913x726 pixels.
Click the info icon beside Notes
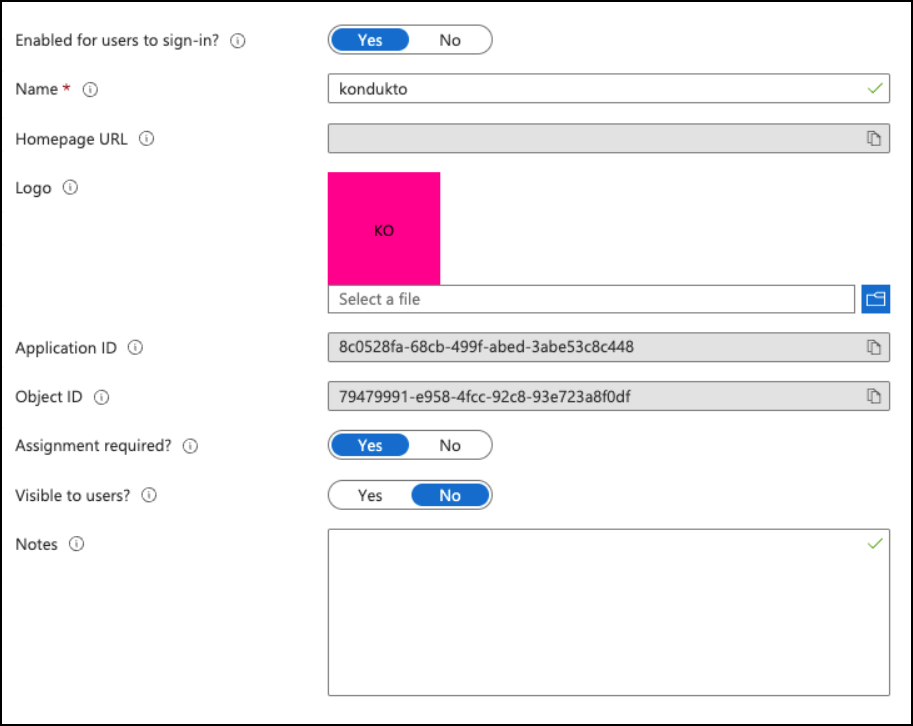(76, 545)
